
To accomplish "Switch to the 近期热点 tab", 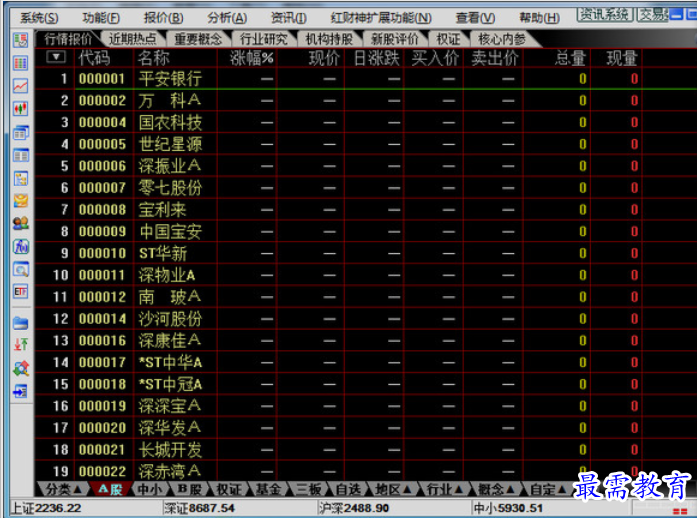I will 133,39.
